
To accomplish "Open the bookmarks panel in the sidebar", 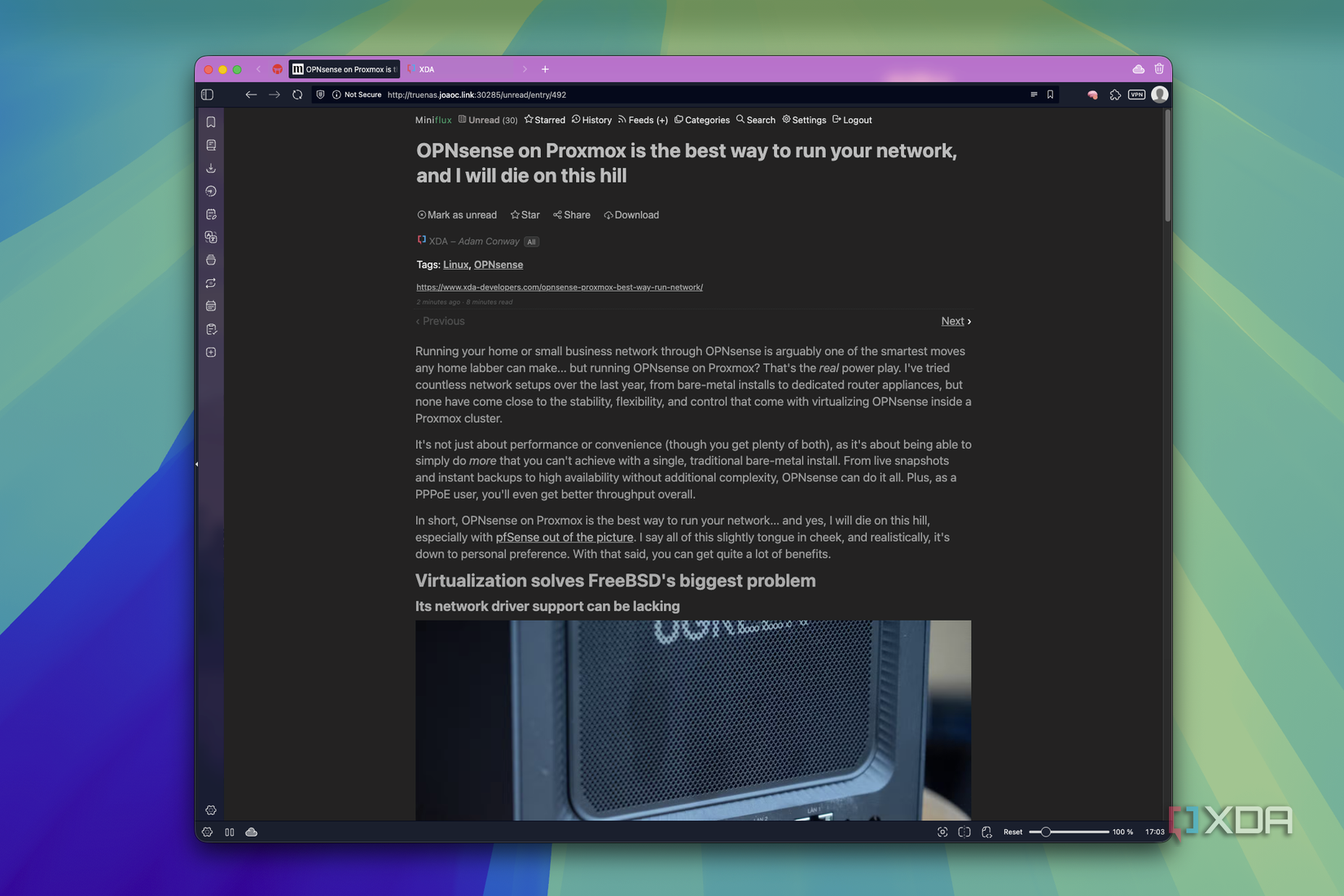I will click(x=211, y=121).
